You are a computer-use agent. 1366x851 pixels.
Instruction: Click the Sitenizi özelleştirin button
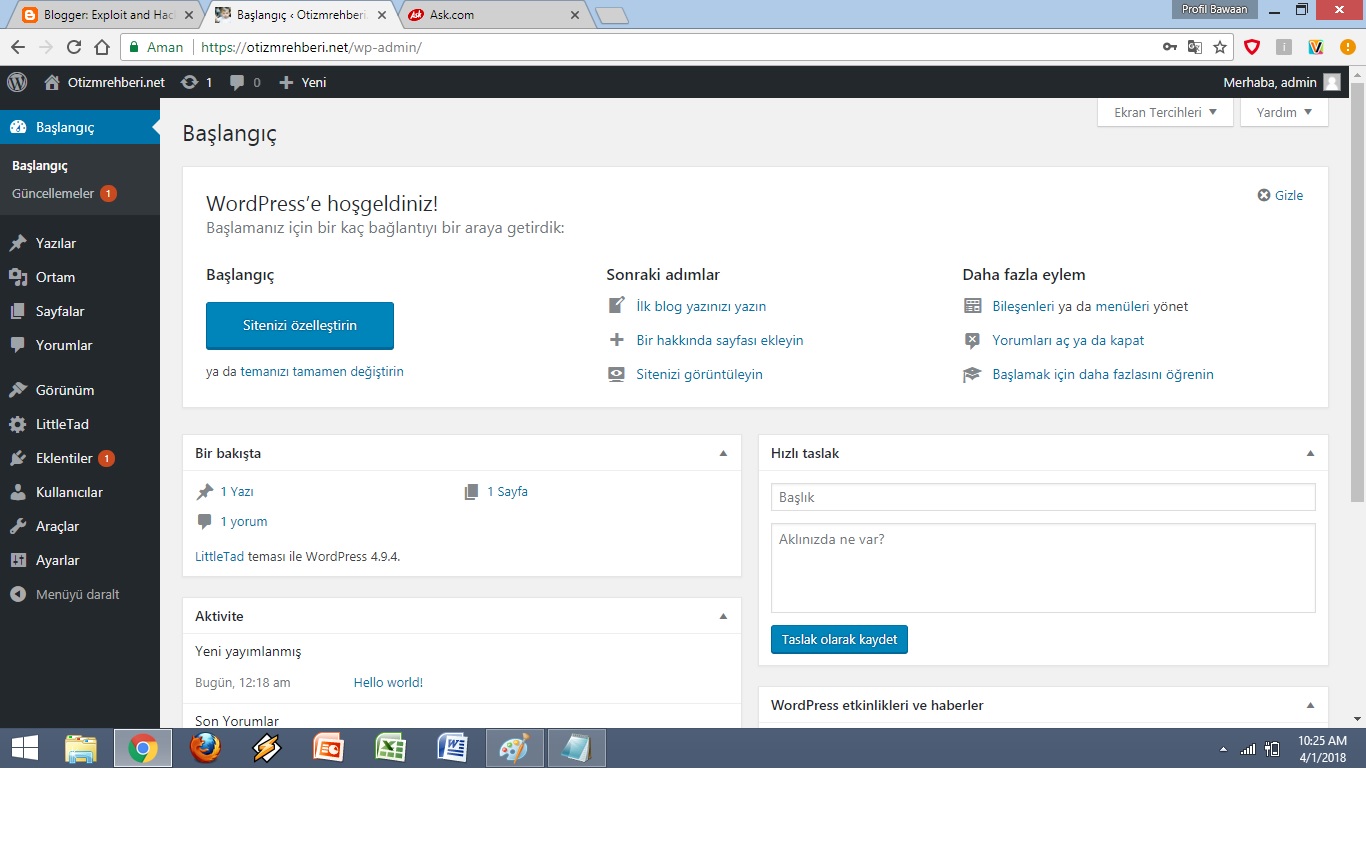(299, 325)
